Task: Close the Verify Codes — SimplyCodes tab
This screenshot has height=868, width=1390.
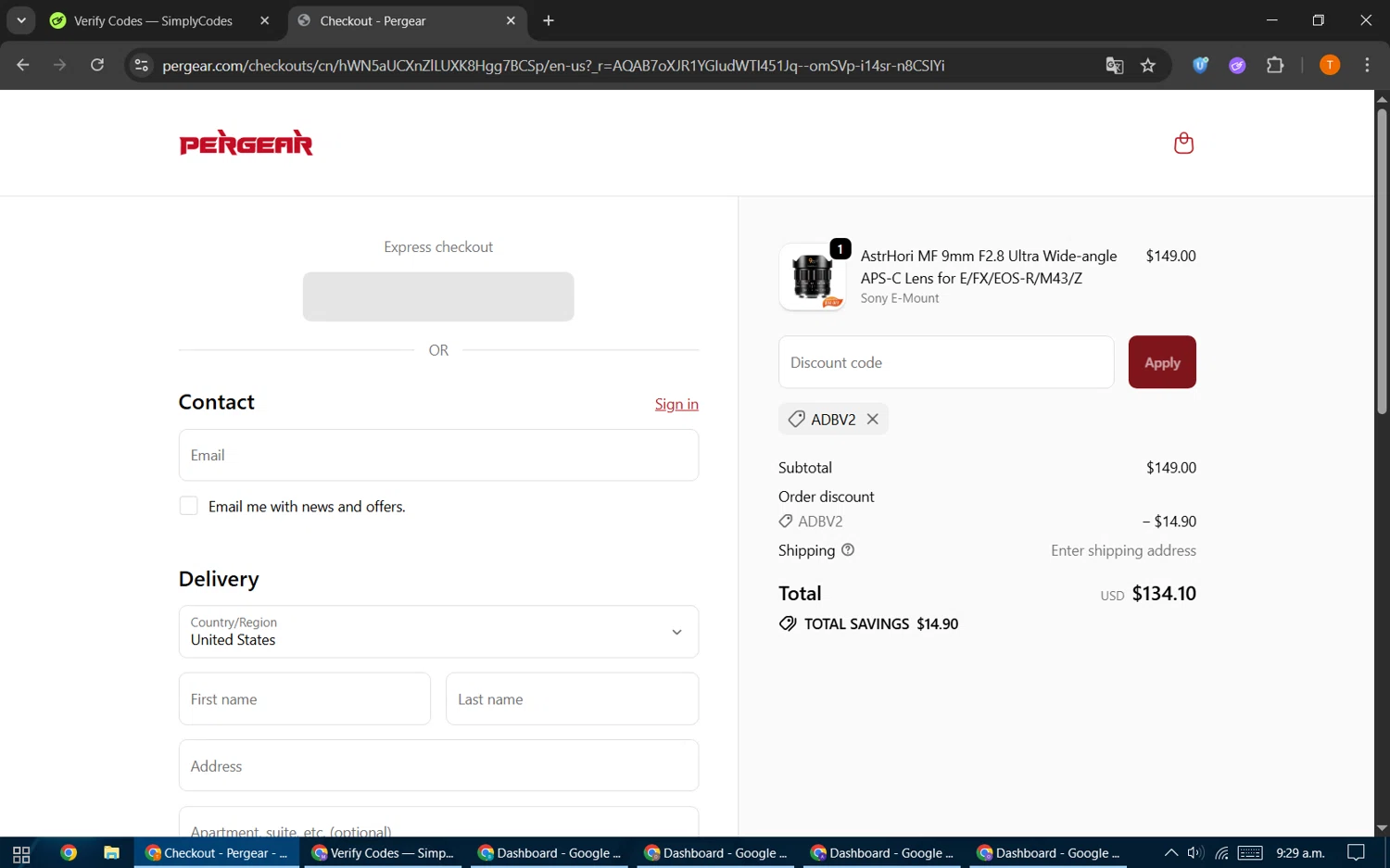Action: [265, 20]
